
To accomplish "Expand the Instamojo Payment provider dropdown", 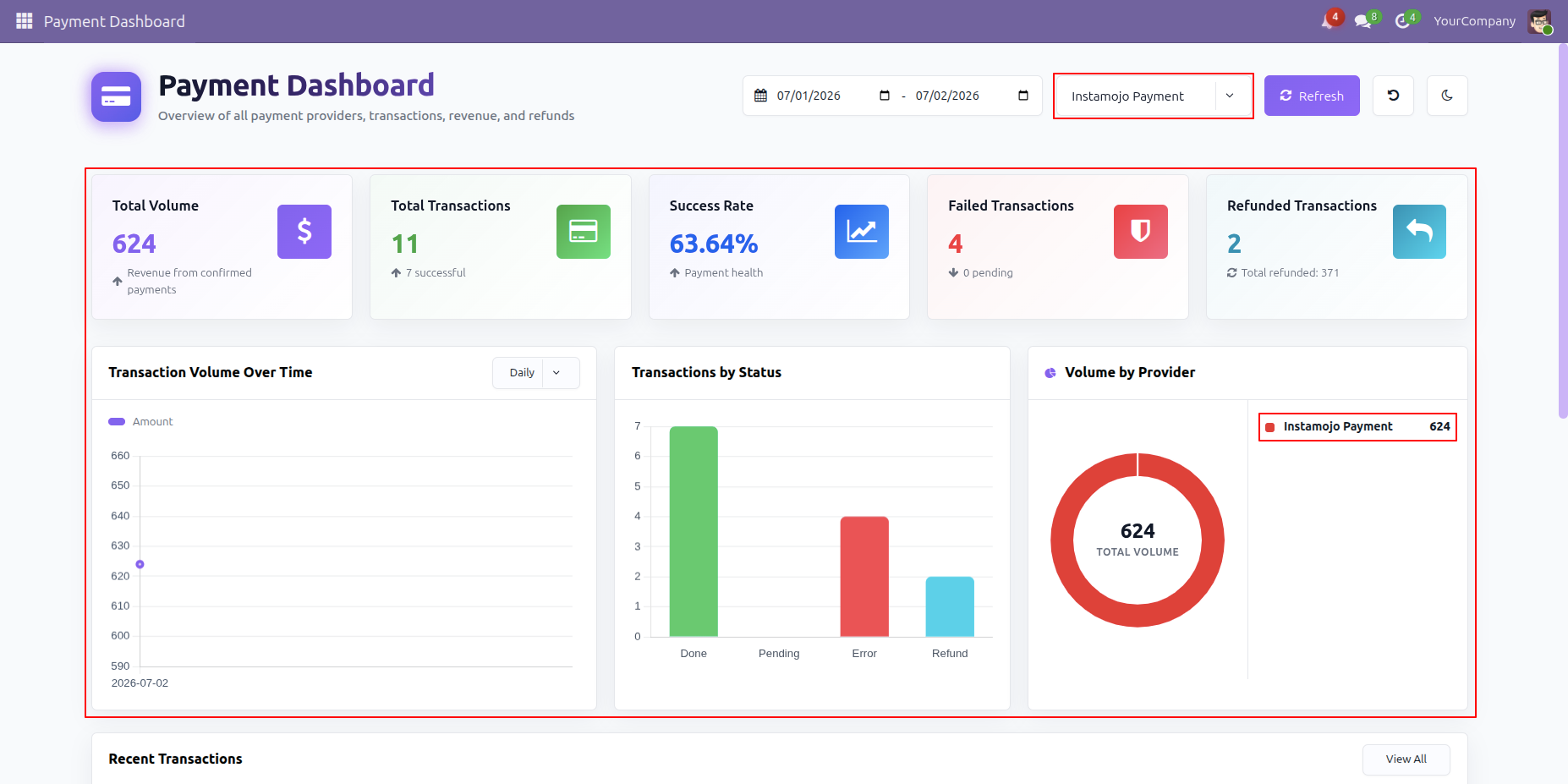I will [1154, 96].
